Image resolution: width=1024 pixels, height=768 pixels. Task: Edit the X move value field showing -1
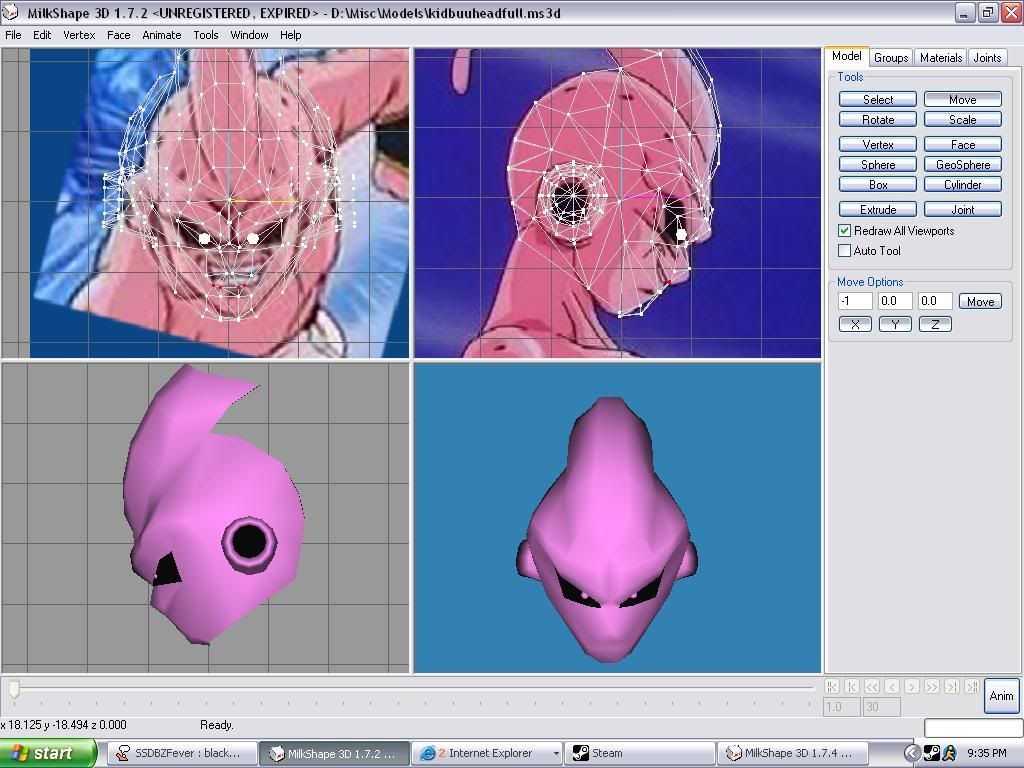coord(856,301)
